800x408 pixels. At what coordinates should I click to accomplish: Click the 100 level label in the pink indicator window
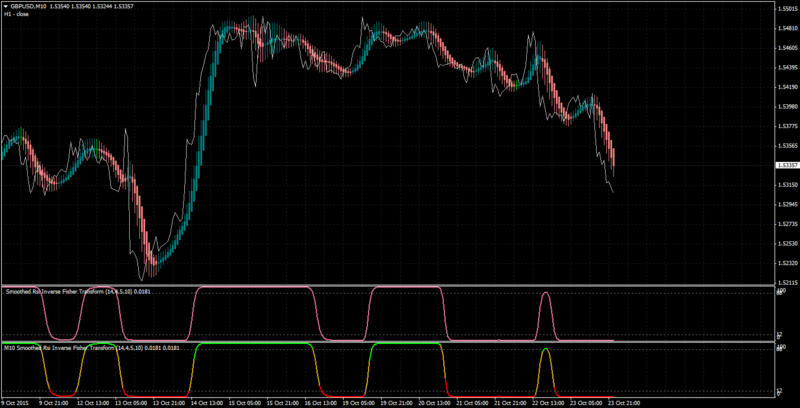click(x=781, y=290)
